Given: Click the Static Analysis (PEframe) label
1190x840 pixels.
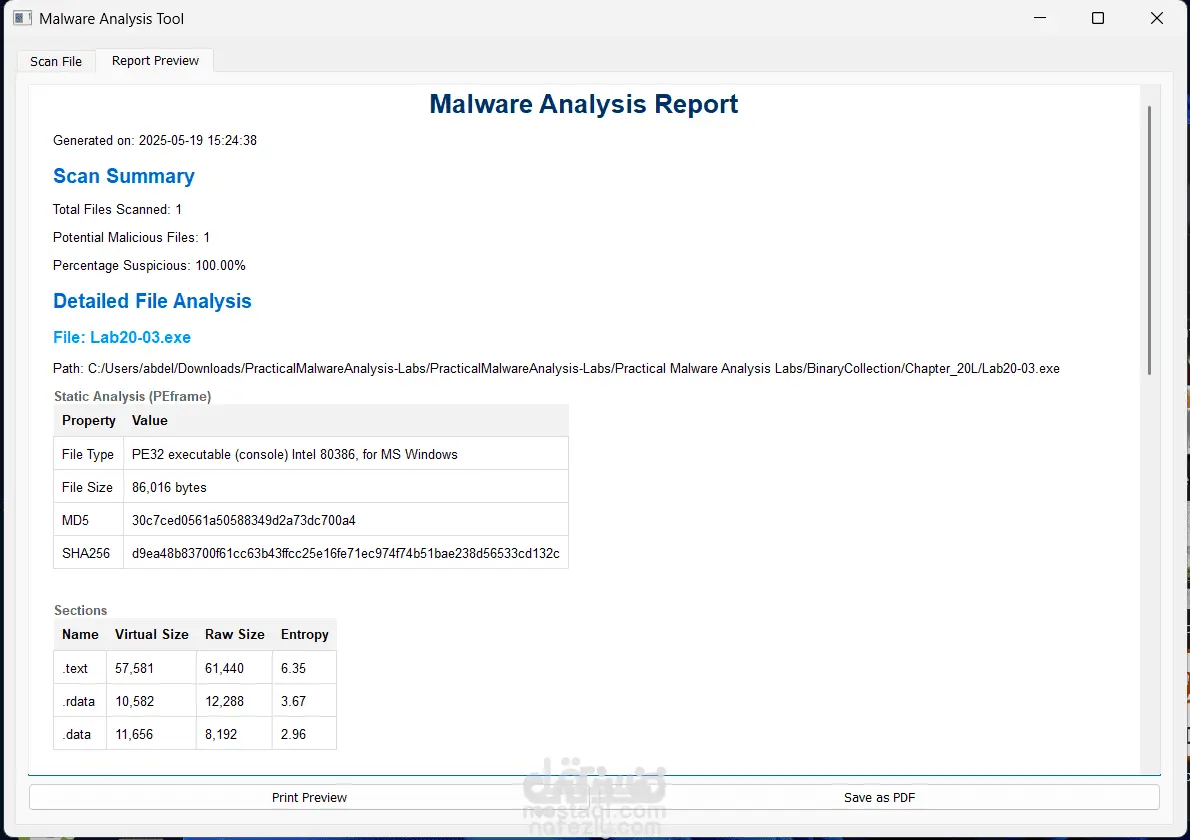Looking at the screenshot, I should 133,396.
